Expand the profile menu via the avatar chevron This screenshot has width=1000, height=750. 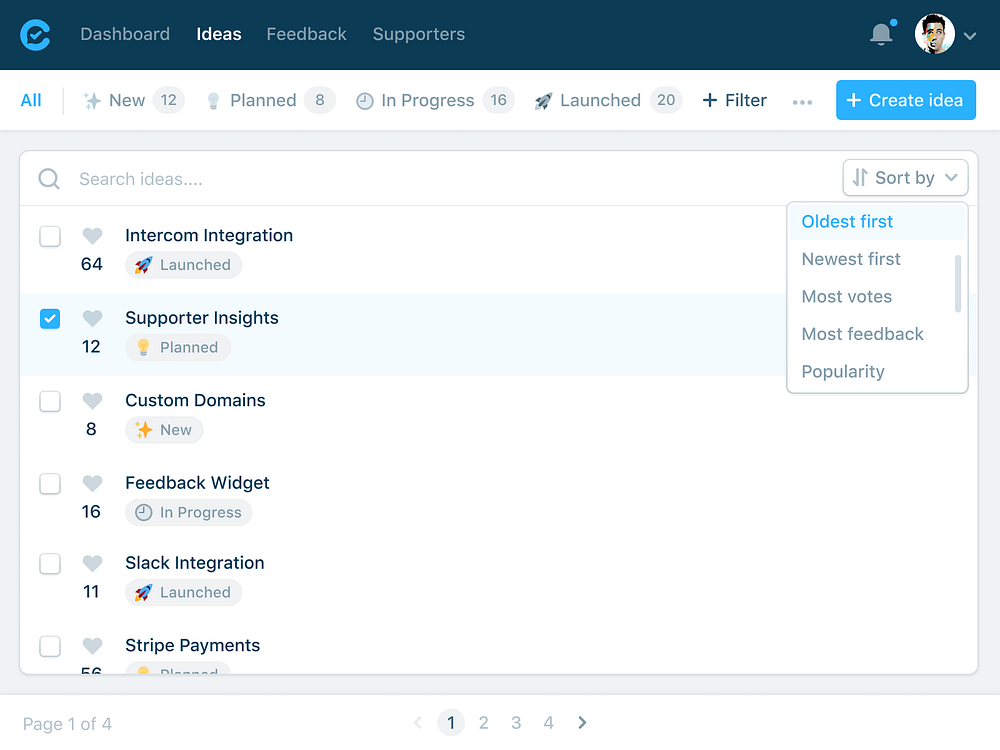point(968,35)
